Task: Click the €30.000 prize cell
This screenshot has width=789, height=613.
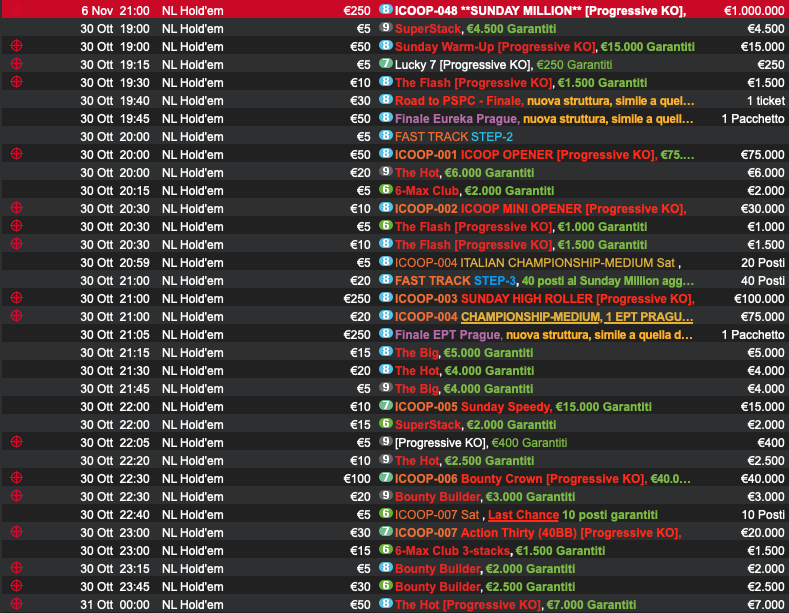Action: (x=762, y=209)
